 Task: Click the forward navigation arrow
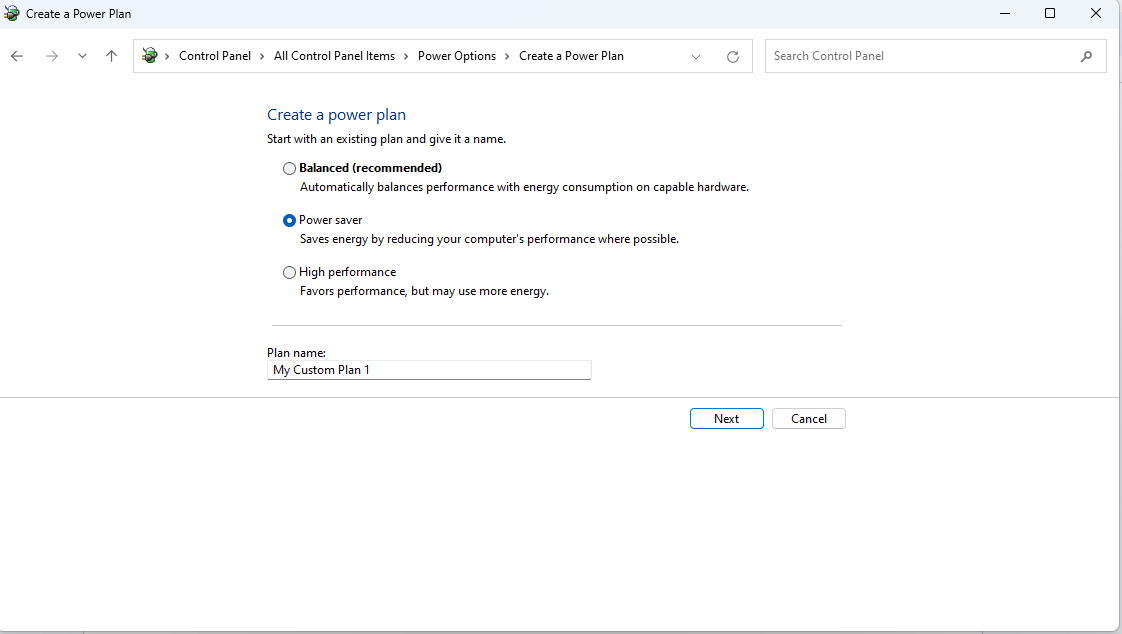pyautogui.click(x=52, y=56)
